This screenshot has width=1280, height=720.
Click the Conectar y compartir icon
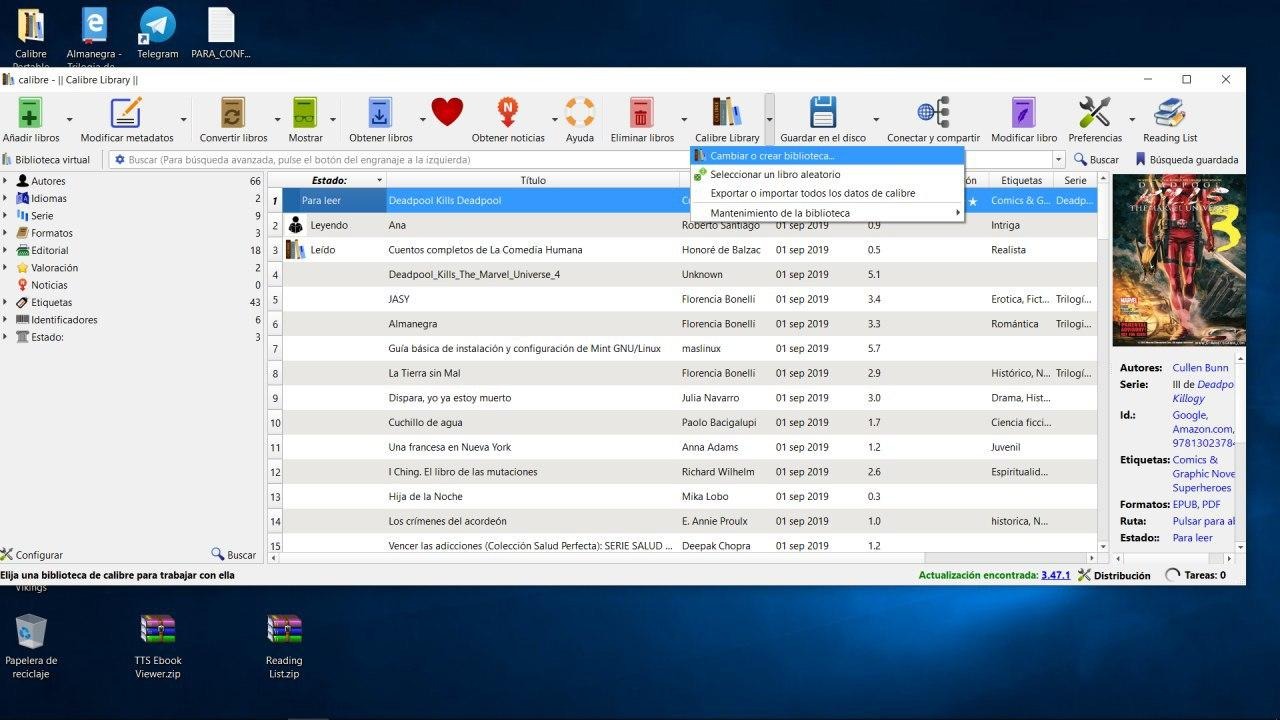932,112
